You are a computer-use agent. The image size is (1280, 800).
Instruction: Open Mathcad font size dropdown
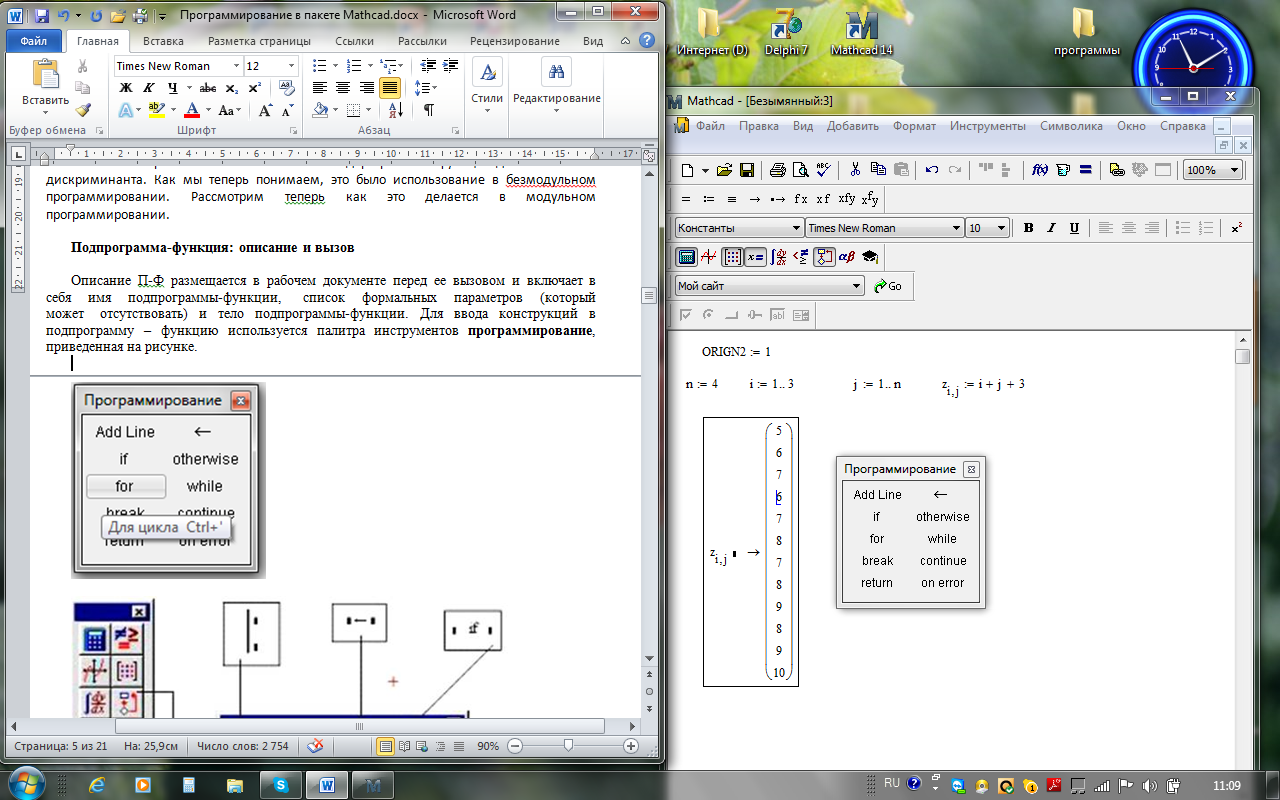coord(1002,228)
